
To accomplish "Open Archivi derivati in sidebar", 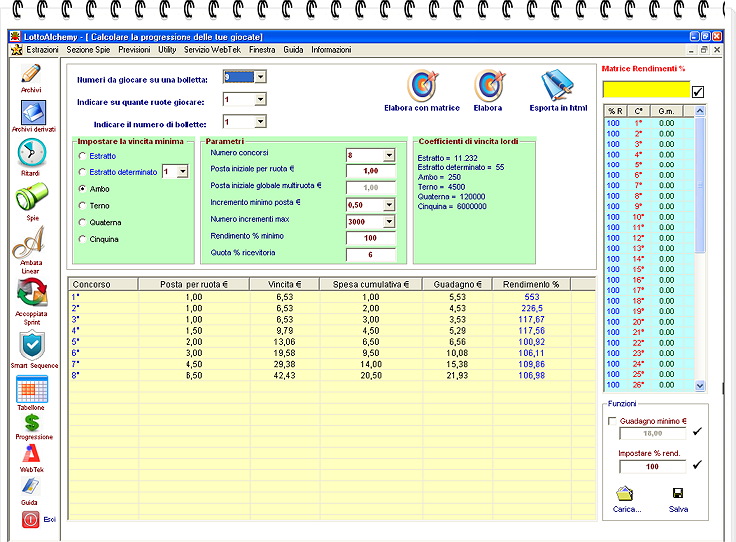I will [33, 113].
